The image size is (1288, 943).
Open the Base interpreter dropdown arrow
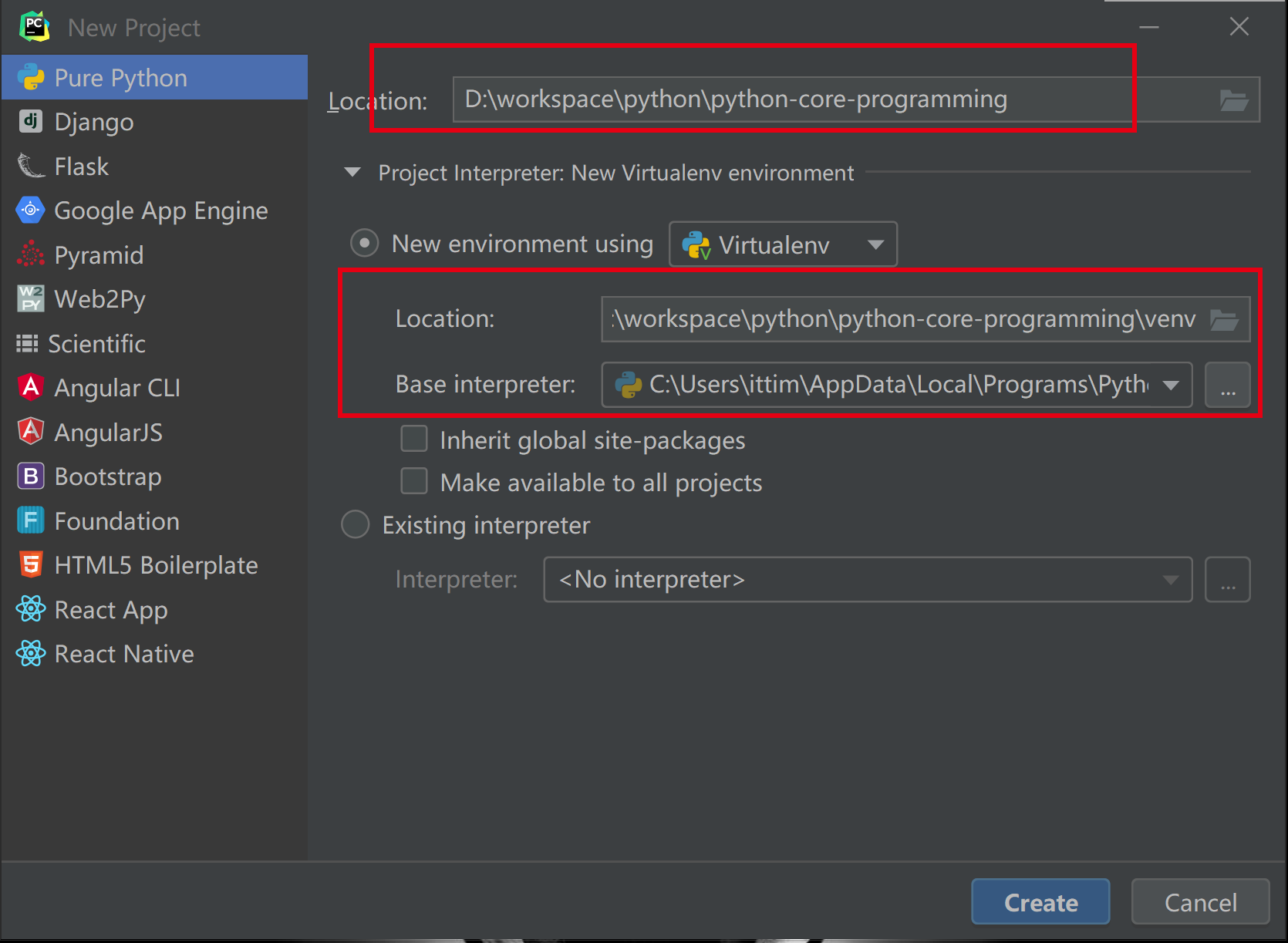pyautogui.click(x=1171, y=385)
